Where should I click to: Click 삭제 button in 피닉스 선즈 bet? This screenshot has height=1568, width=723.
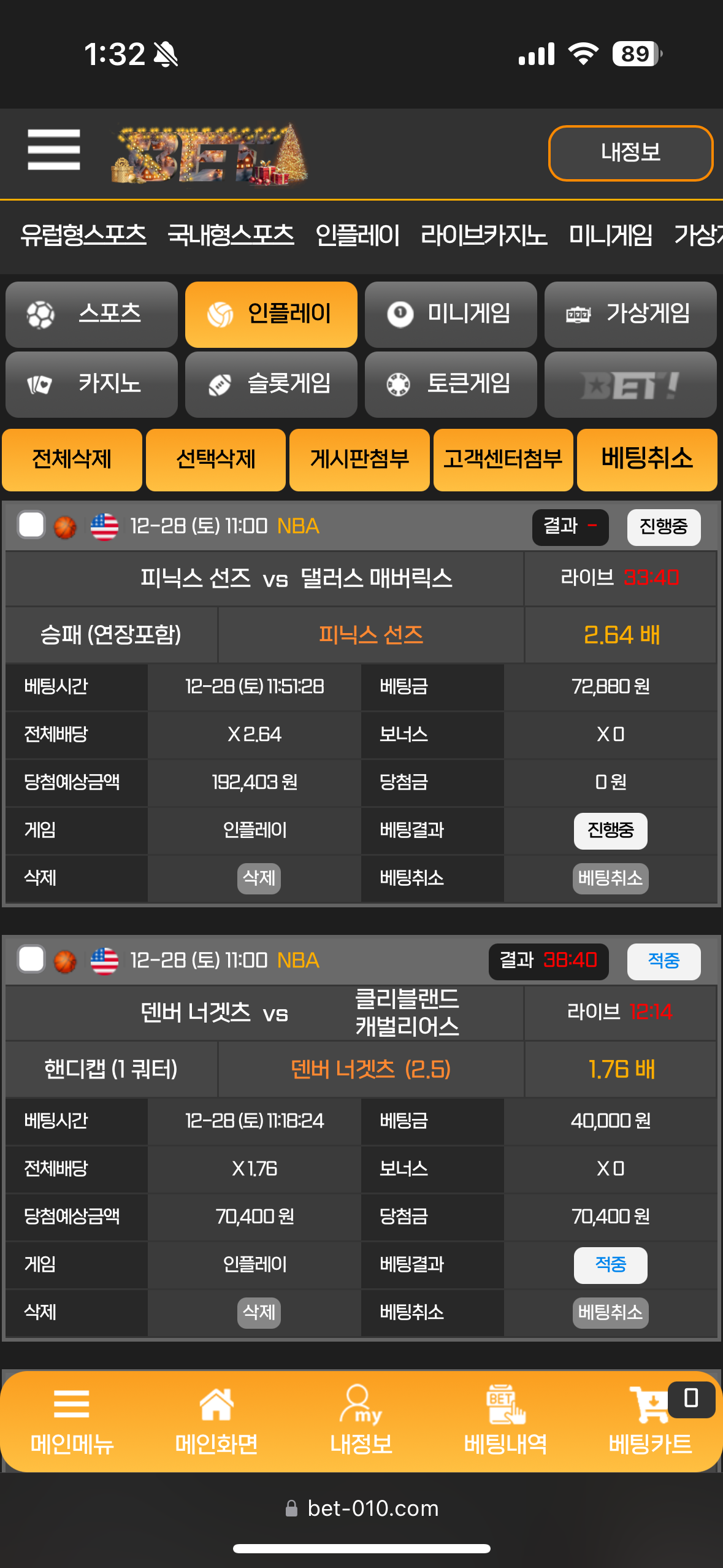[x=259, y=878]
